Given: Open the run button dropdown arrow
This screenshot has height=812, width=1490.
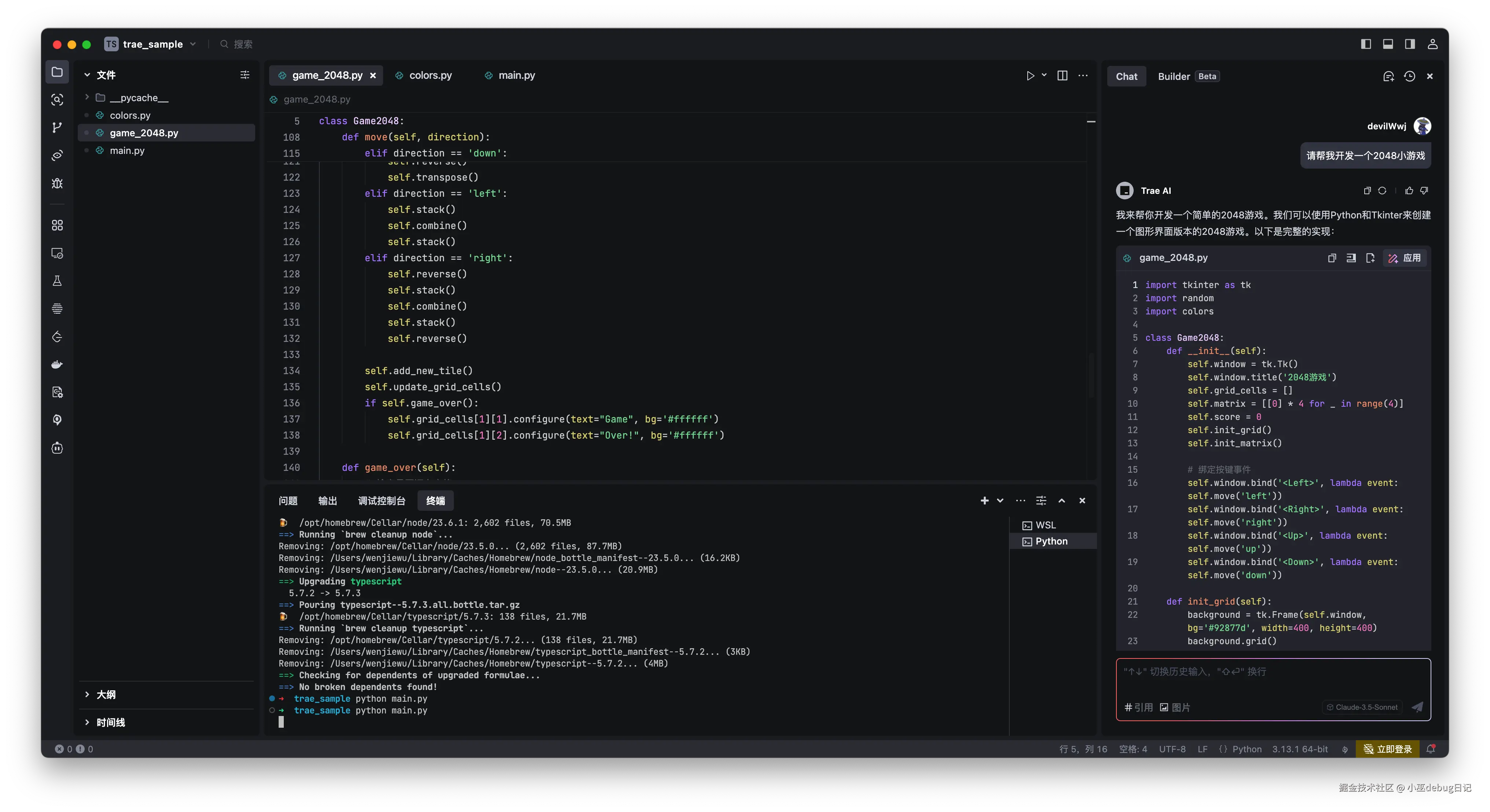Looking at the screenshot, I should point(1044,75).
